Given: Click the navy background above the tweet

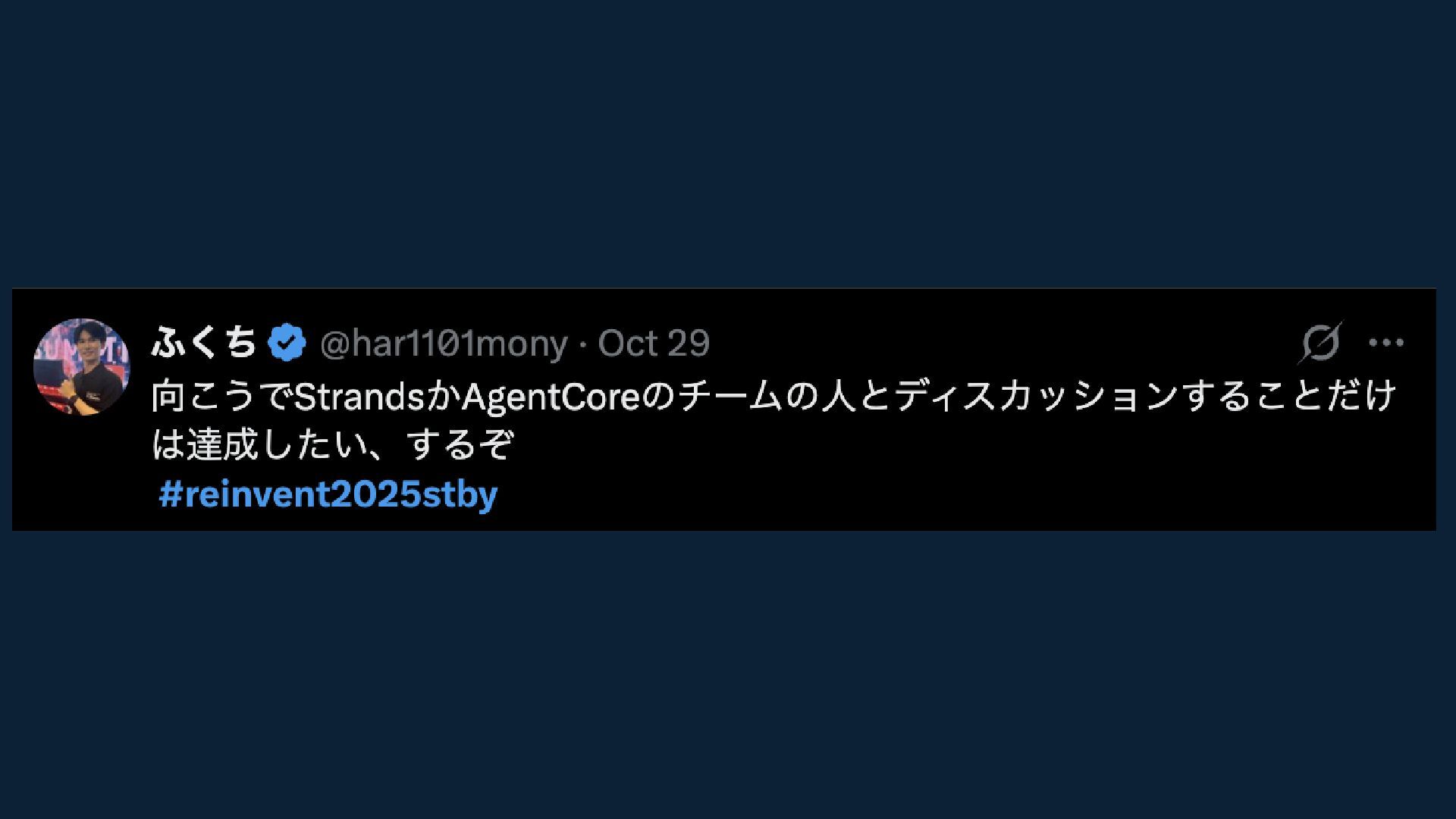Looking at the screenshot, I should tap(728, 144).
